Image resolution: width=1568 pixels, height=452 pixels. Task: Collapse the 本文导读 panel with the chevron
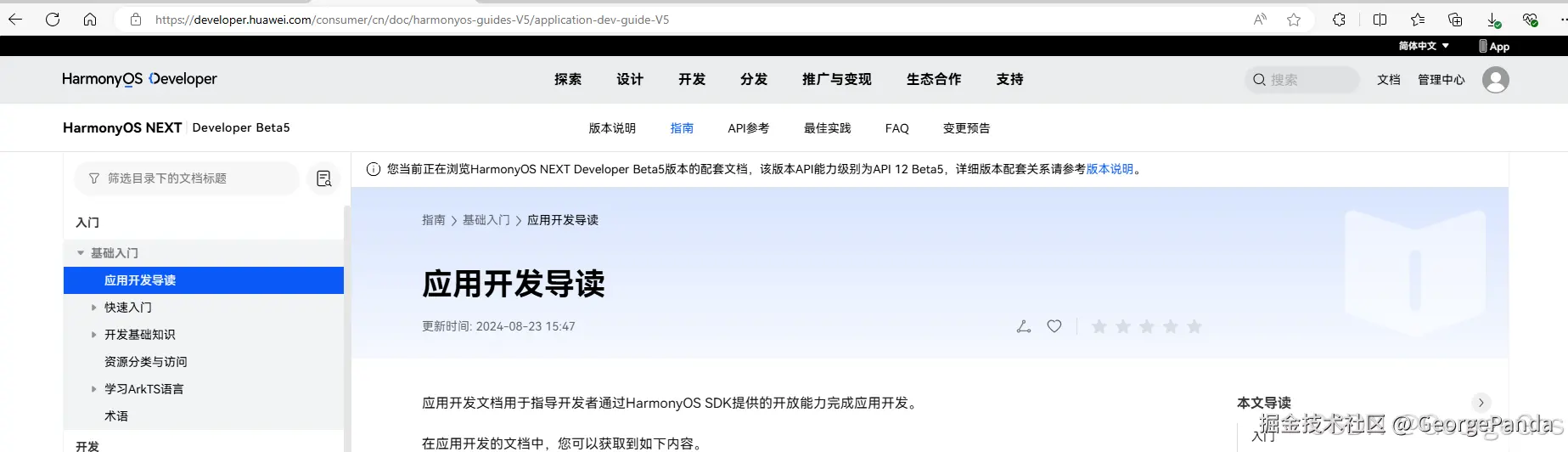[x=1481, y=403]
